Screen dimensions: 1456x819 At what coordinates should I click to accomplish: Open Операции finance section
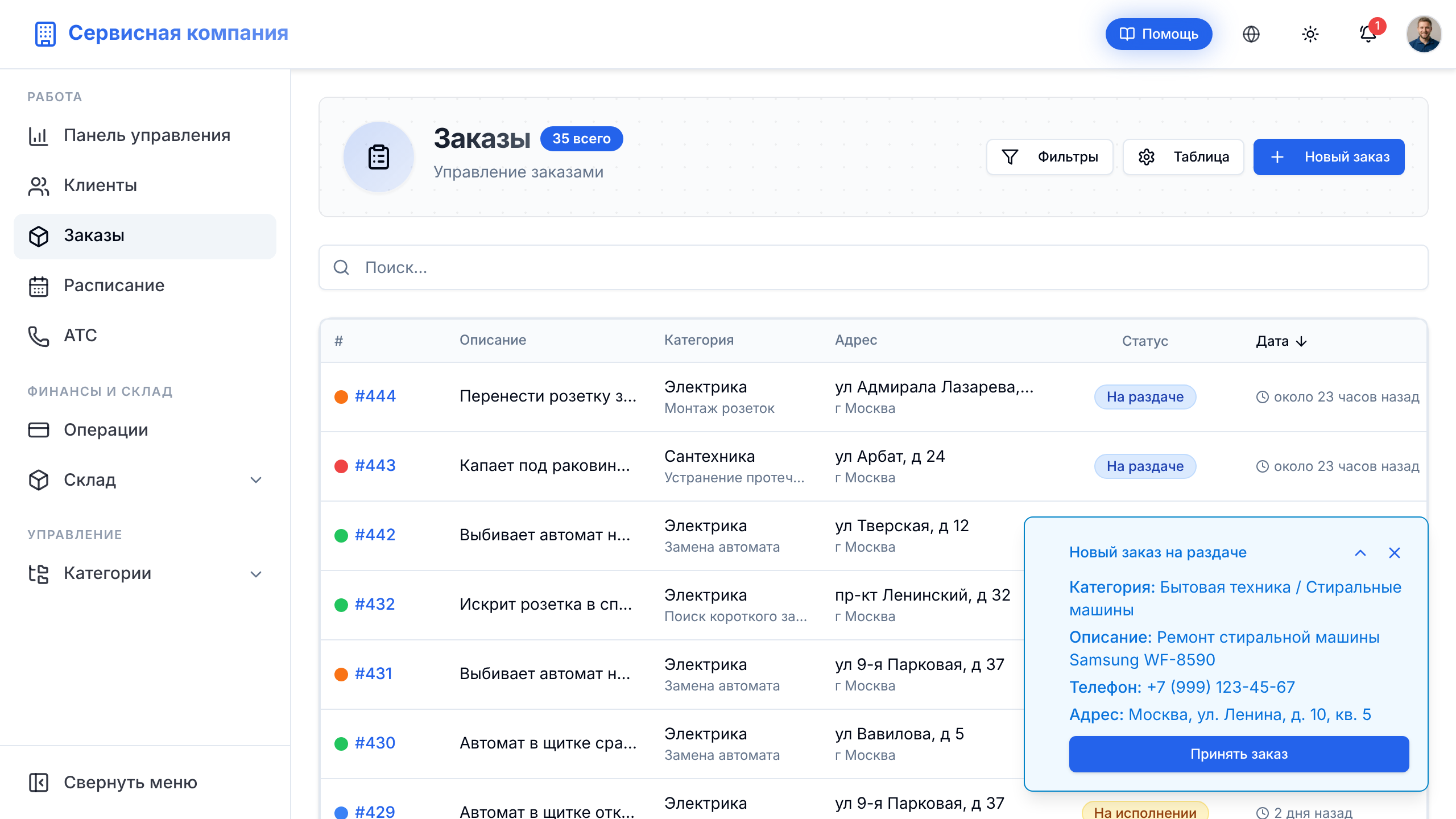pyautogui.click(x=145, y=430)
